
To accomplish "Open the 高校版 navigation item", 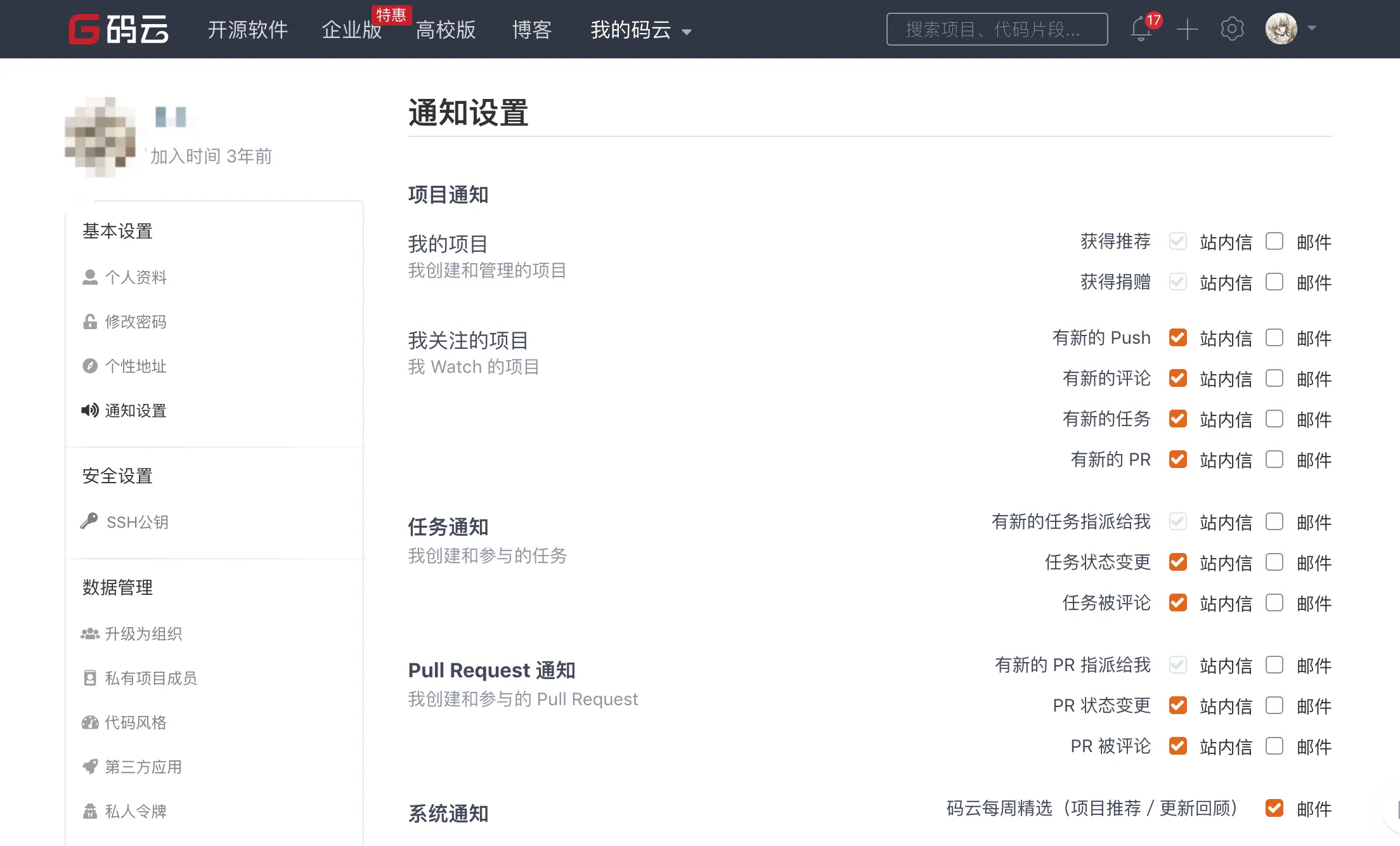I will coord(446,30).
